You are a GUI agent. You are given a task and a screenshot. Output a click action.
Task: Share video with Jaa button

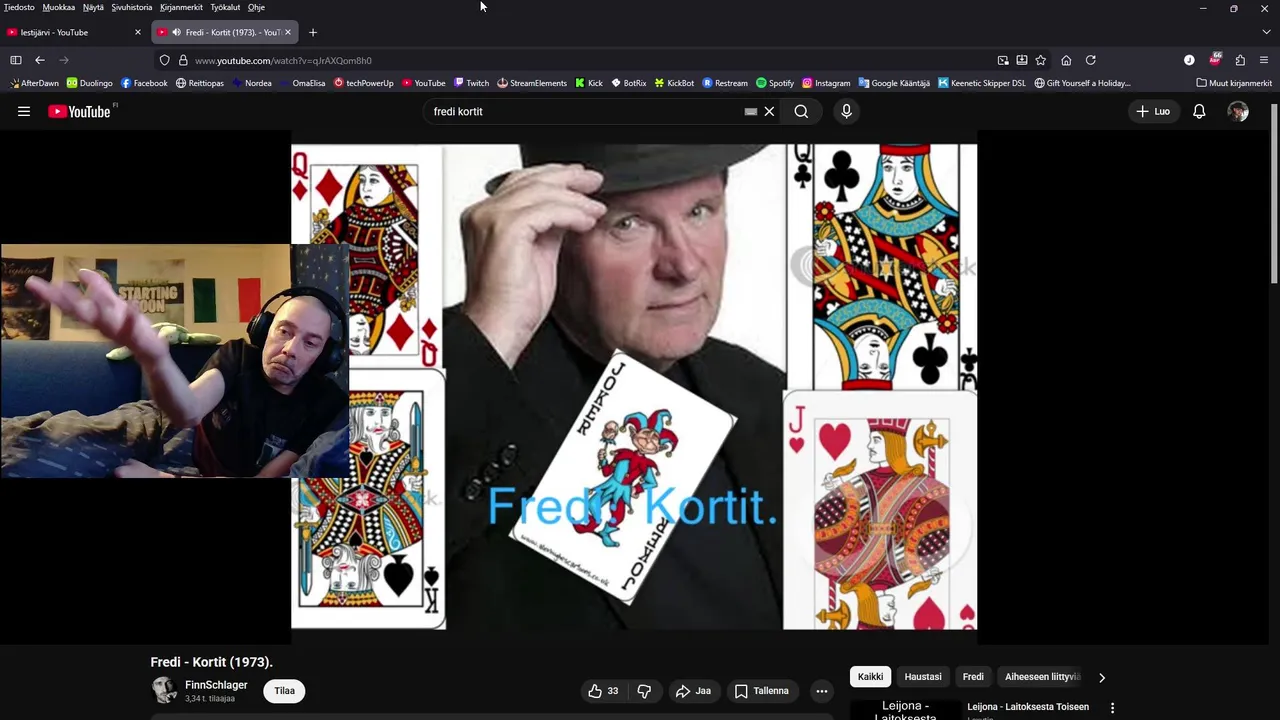coord(693,691)
